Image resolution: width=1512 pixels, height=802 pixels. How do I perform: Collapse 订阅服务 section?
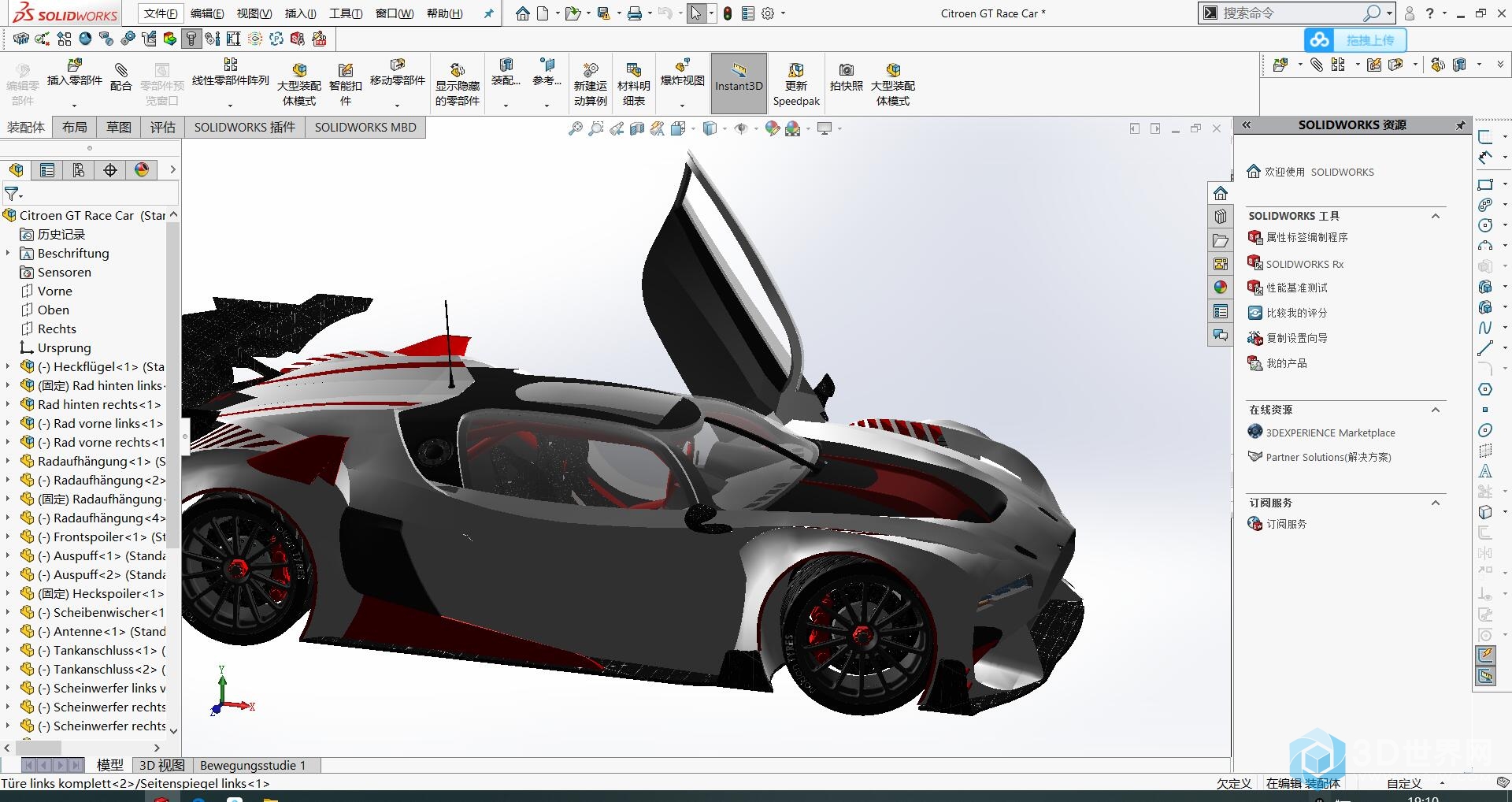point(1436,503)
